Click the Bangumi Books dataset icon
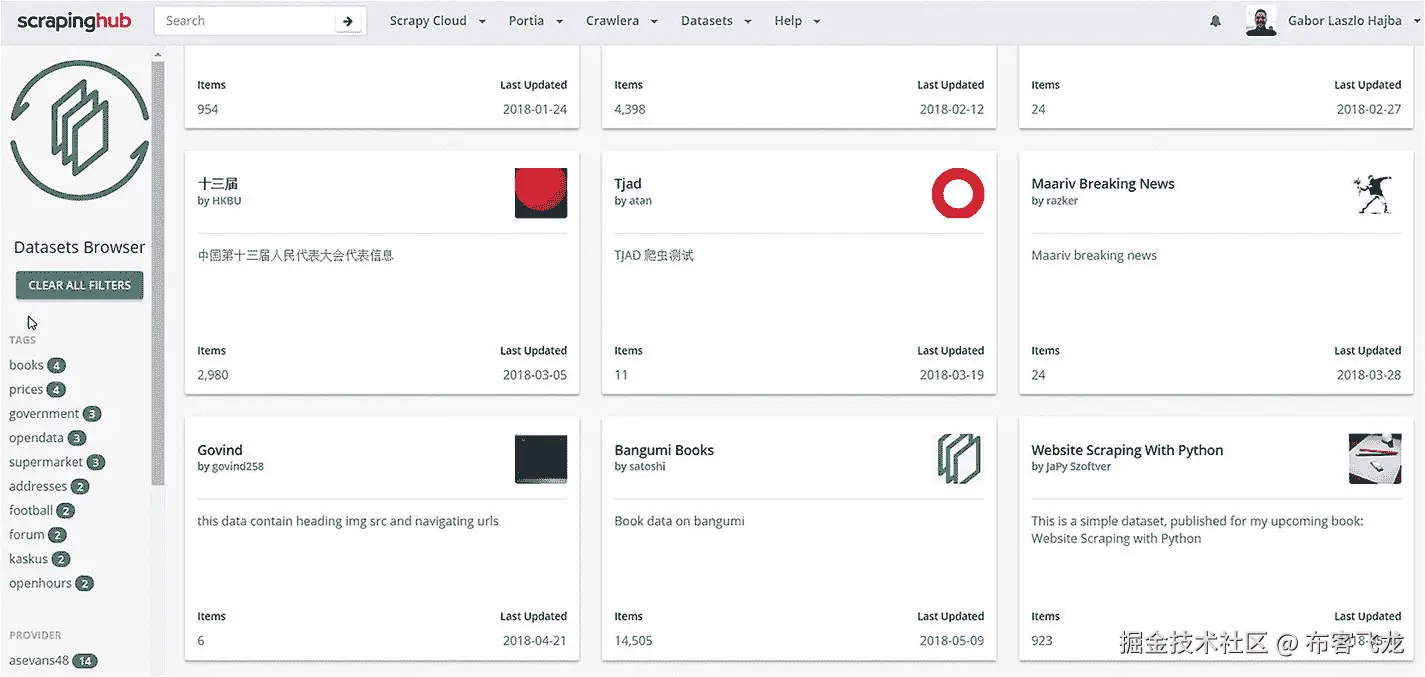This screenshot has height=677, width=1425. [x=958, y=459]
